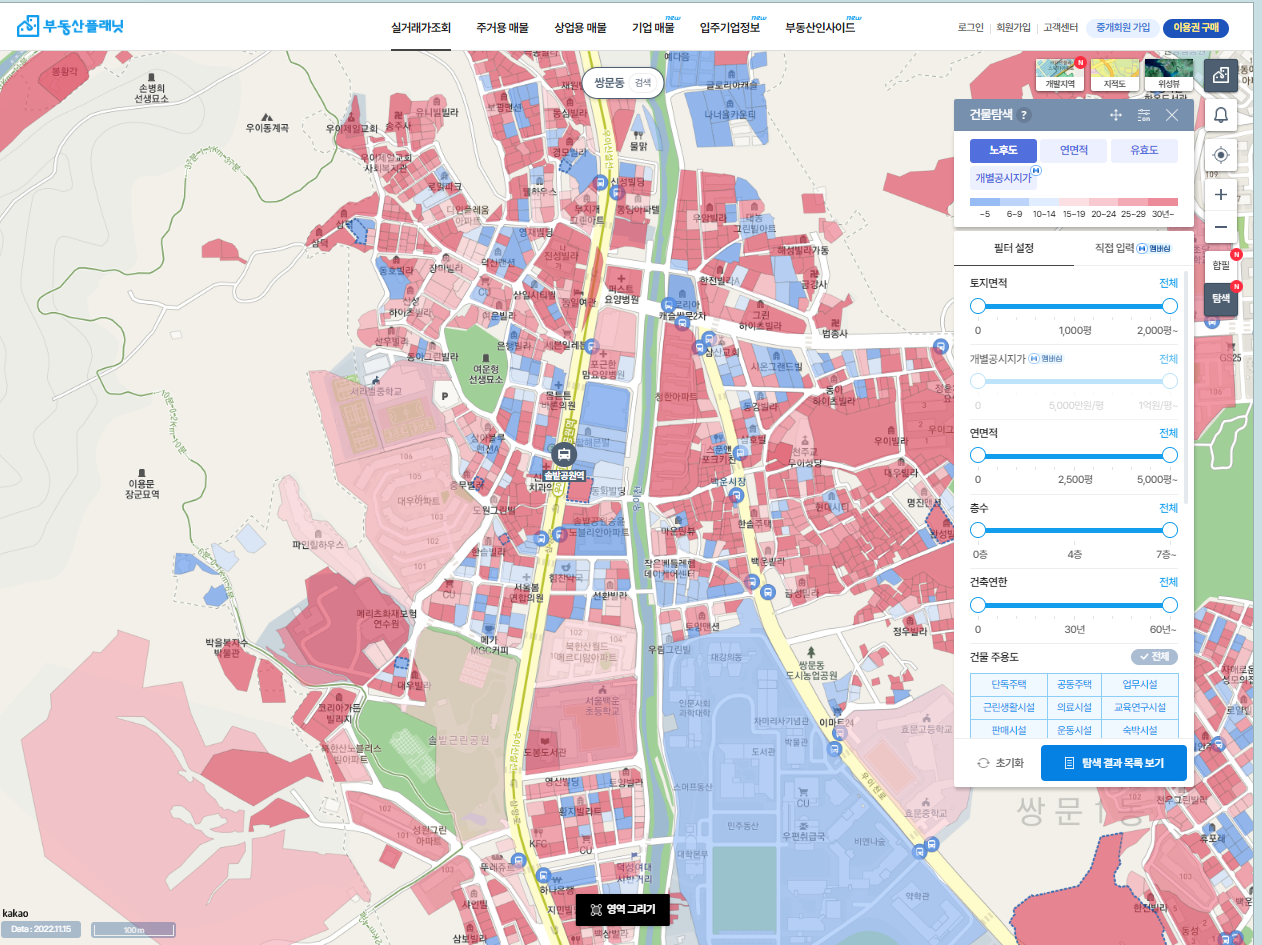Viewport: 1262px width, 945px height.
Task: Toggle the filter settings on/off icon in 건물탐색 header
Action: click(x=1144, y=115)
